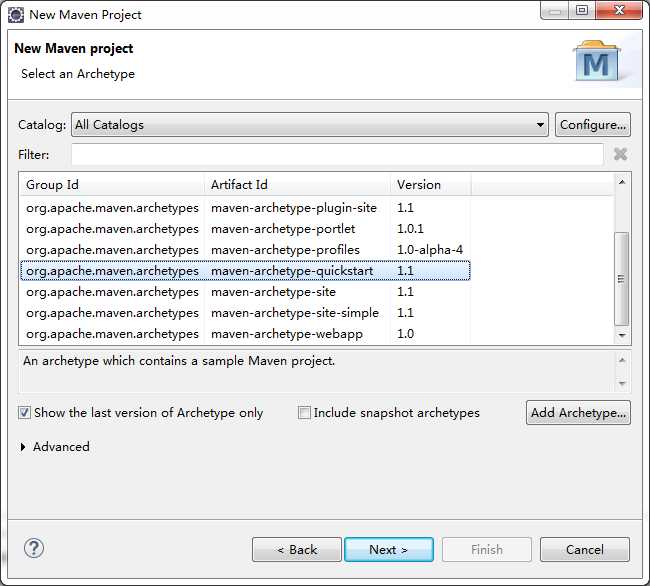This screenshot has height=586, width=650.
Task: Focus the Filter text field
Action: [337, 155]
